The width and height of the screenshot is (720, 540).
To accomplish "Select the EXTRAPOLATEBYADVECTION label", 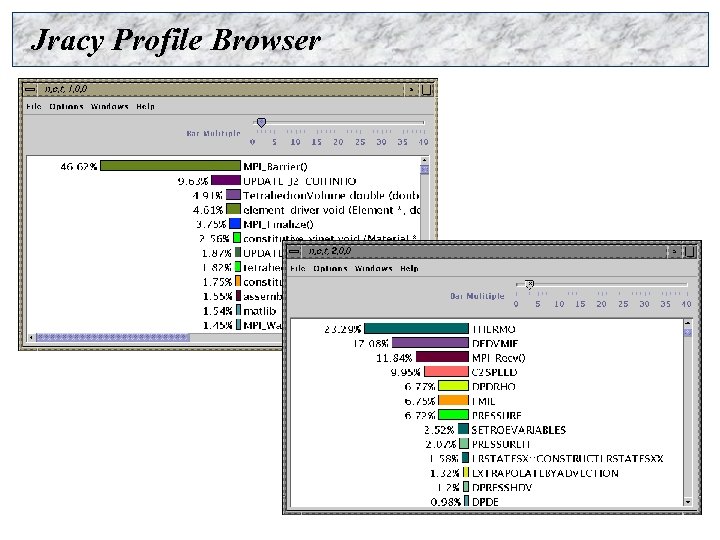I will pos(545,473).
